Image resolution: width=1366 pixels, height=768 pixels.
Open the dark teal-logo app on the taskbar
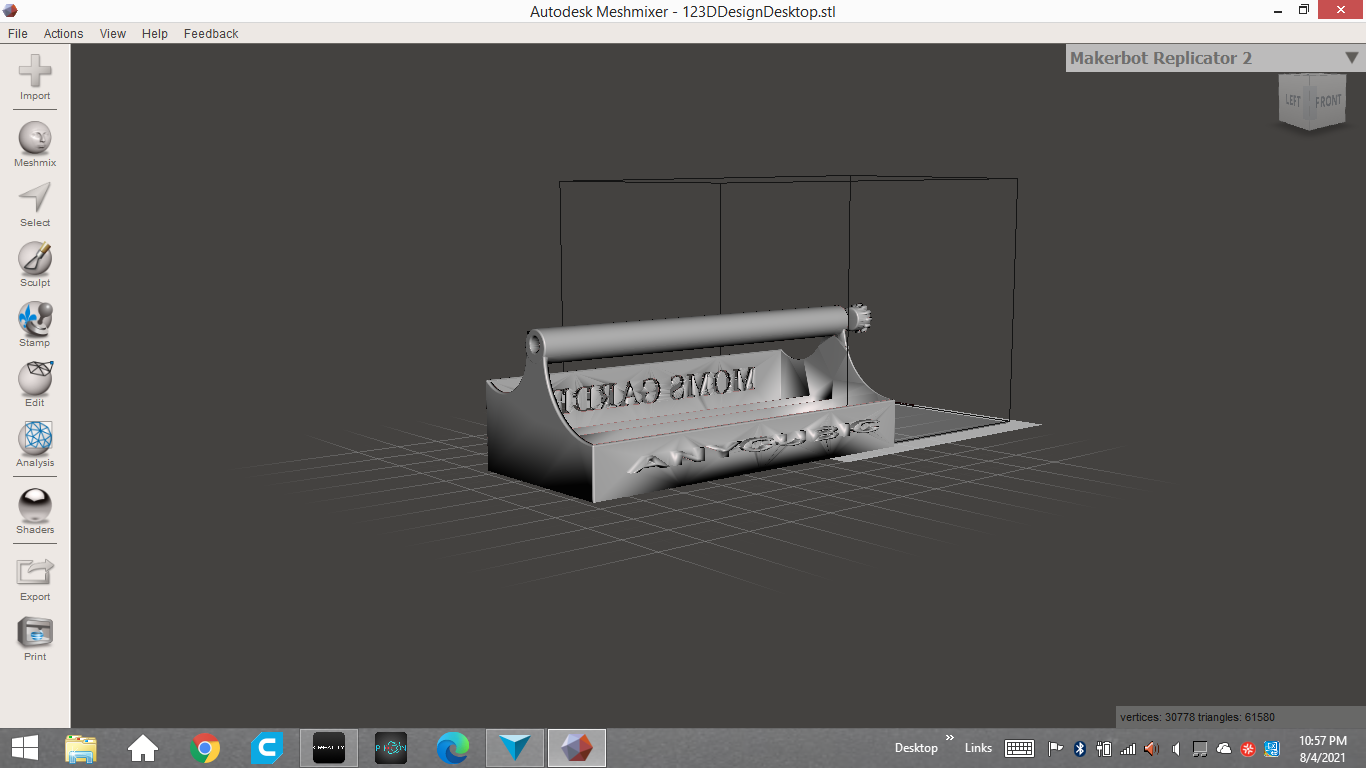pyautogui.click(x=391, y=747)
